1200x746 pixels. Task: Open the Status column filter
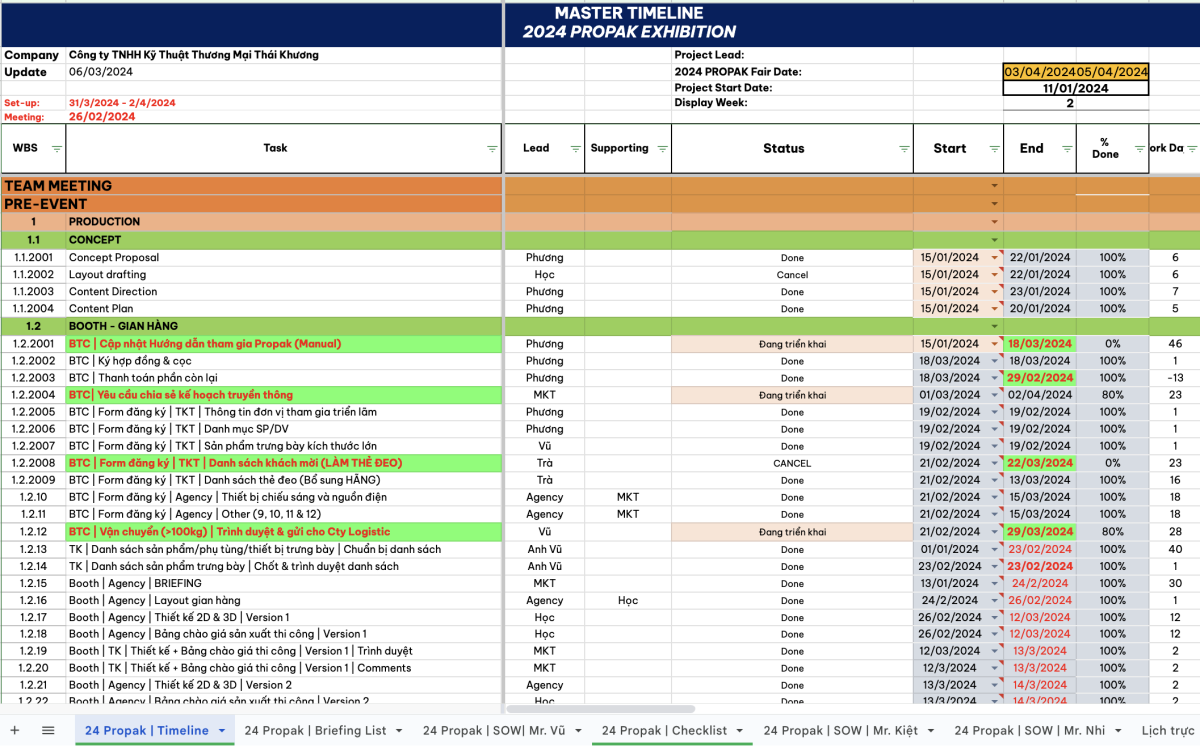coord(904,148)
